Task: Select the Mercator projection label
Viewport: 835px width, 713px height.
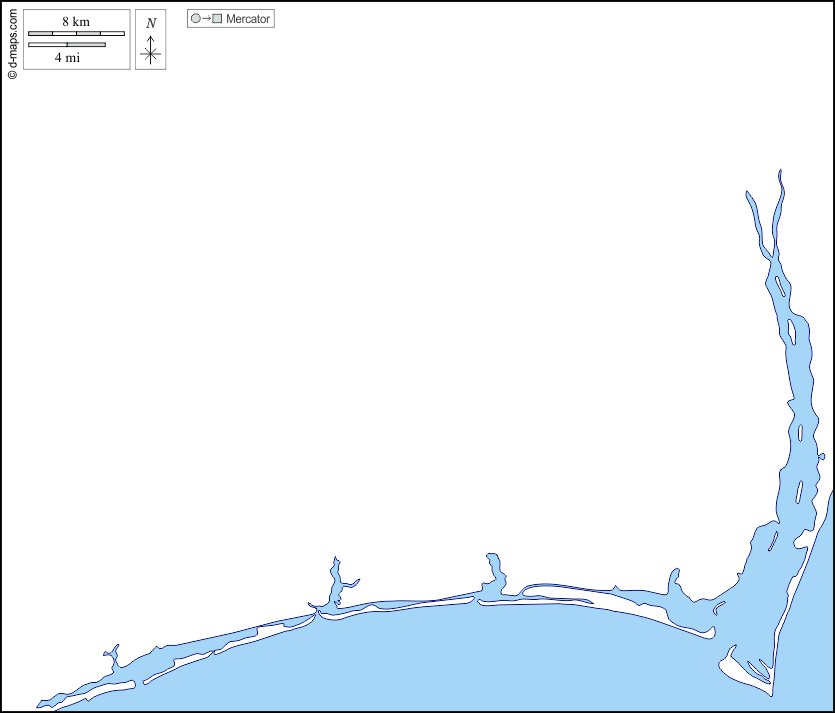Action: [x=248, y=19]
